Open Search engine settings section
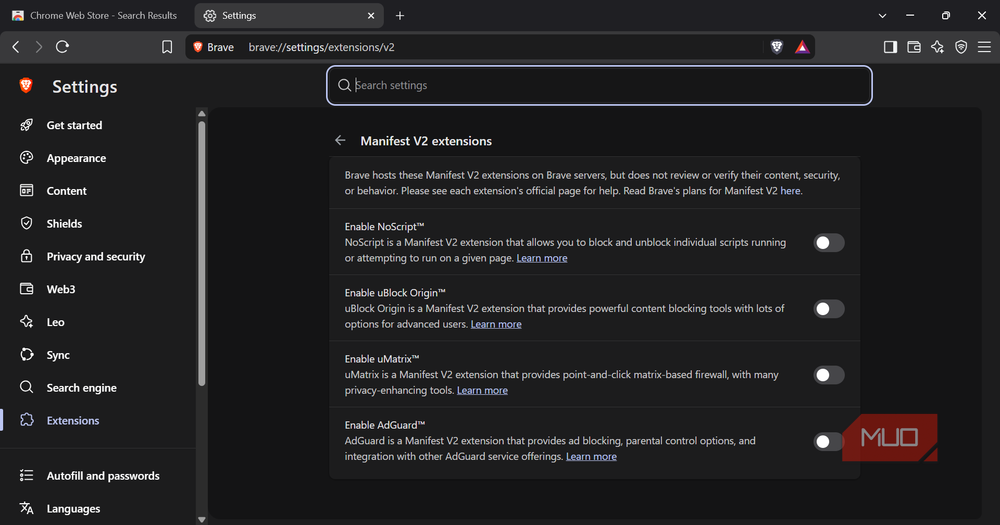The width and height of the screenshot is (1000, 525). tap(81, 387)
